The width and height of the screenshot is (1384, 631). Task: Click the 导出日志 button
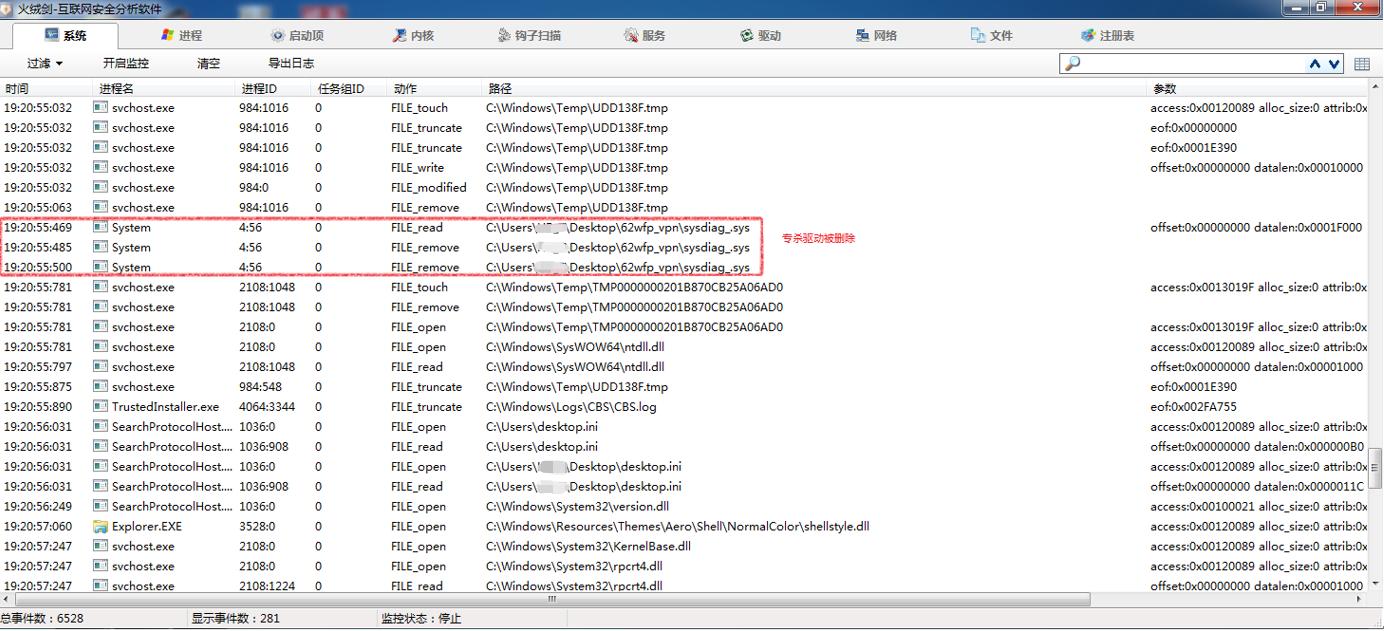coord(291,63)
